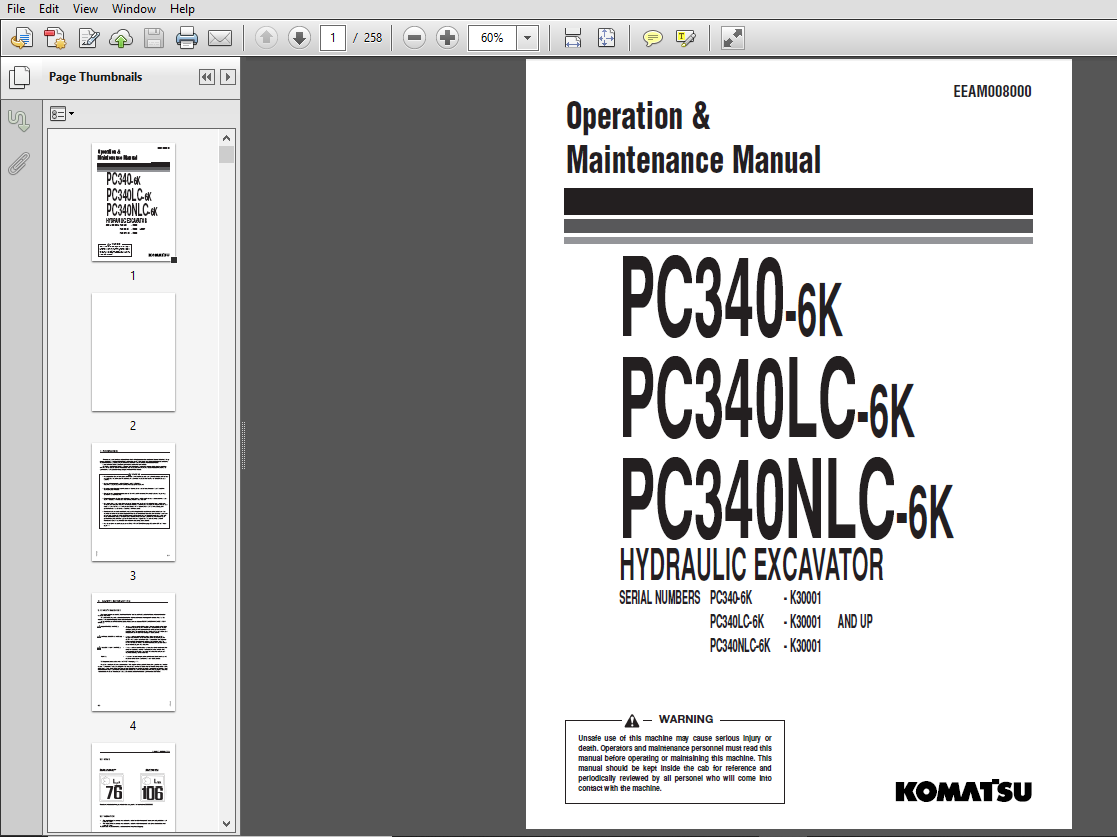Screen dimensions: 1117x837
Task: Go to previous page with up arrow
Action: [x=266, y=38]
